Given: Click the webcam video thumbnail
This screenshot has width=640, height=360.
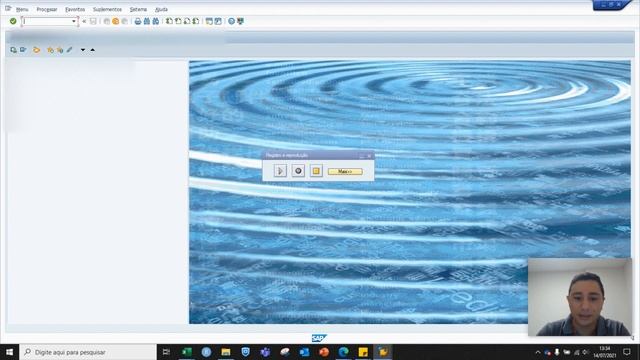Looking at the screenshot, I should tap(580, 297).
